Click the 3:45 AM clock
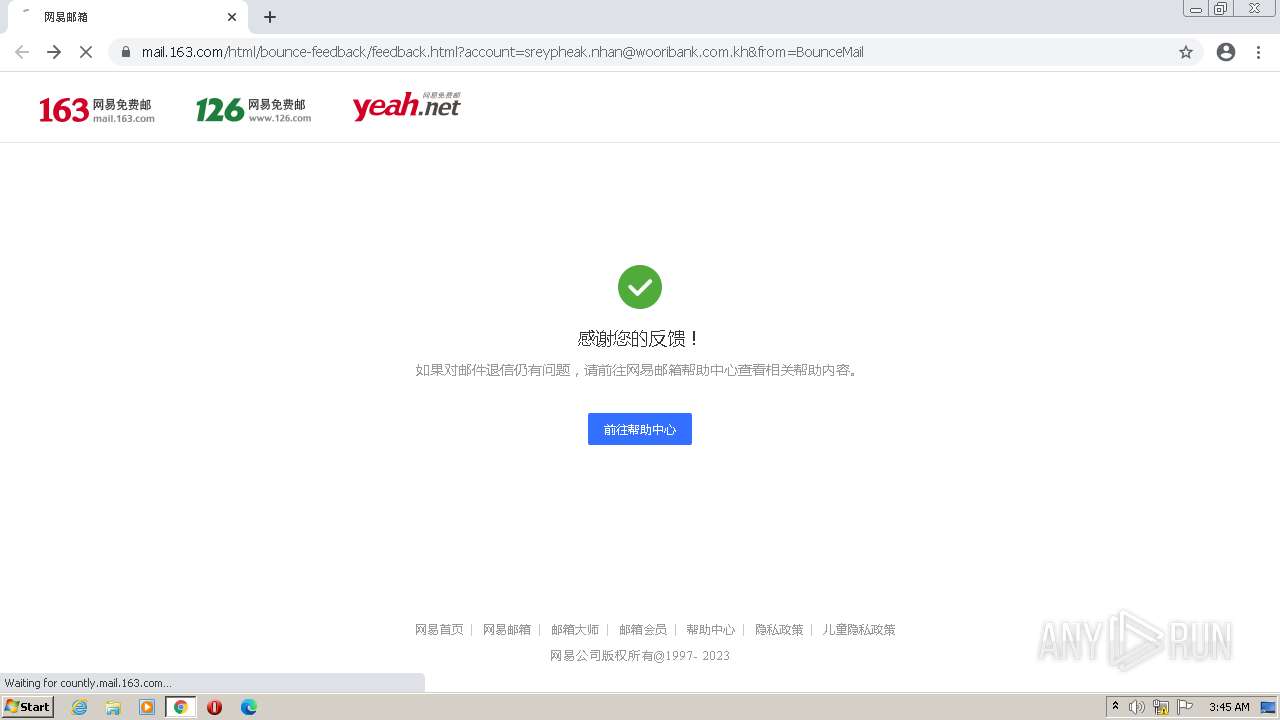Viewport: 1280px width, 720px height. pos(1229,707)
